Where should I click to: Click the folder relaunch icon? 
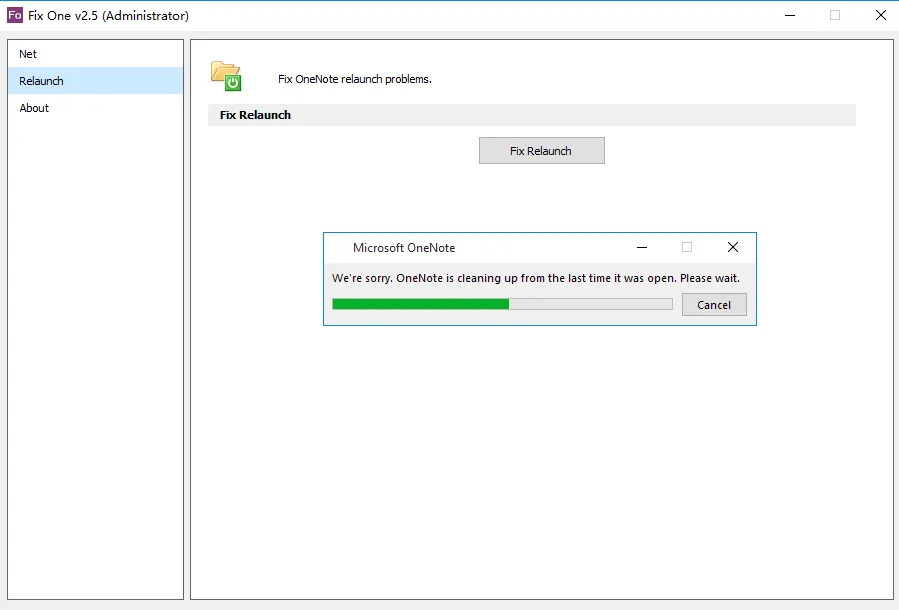click(226, 76)
